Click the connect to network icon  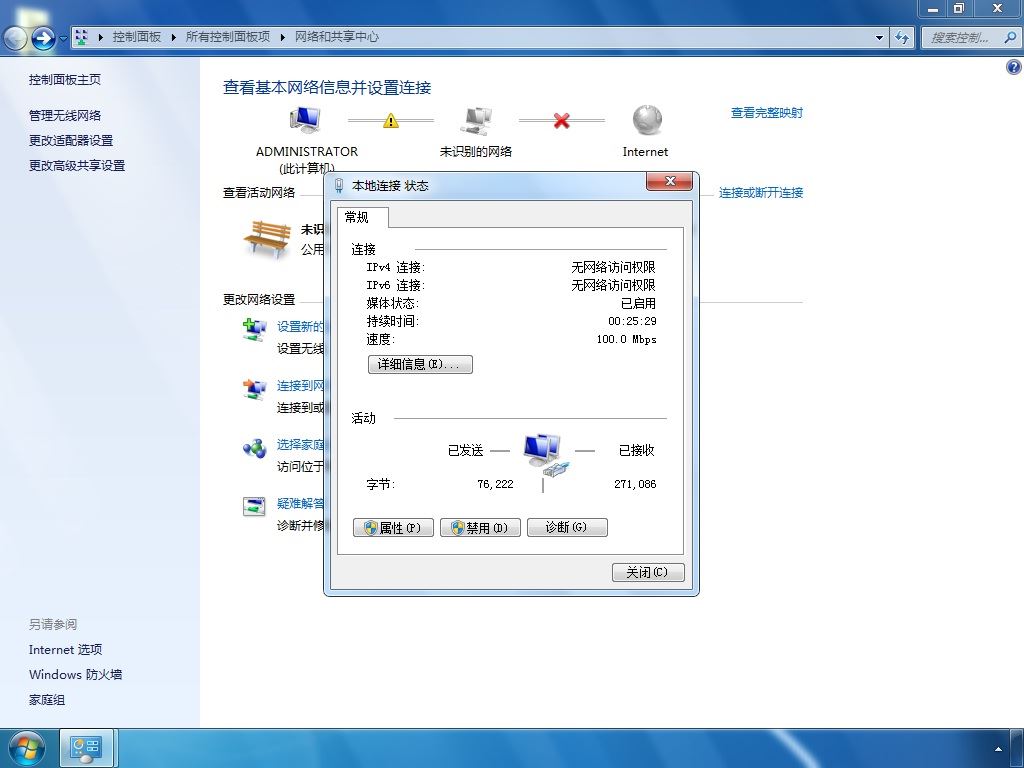[254, 389]
